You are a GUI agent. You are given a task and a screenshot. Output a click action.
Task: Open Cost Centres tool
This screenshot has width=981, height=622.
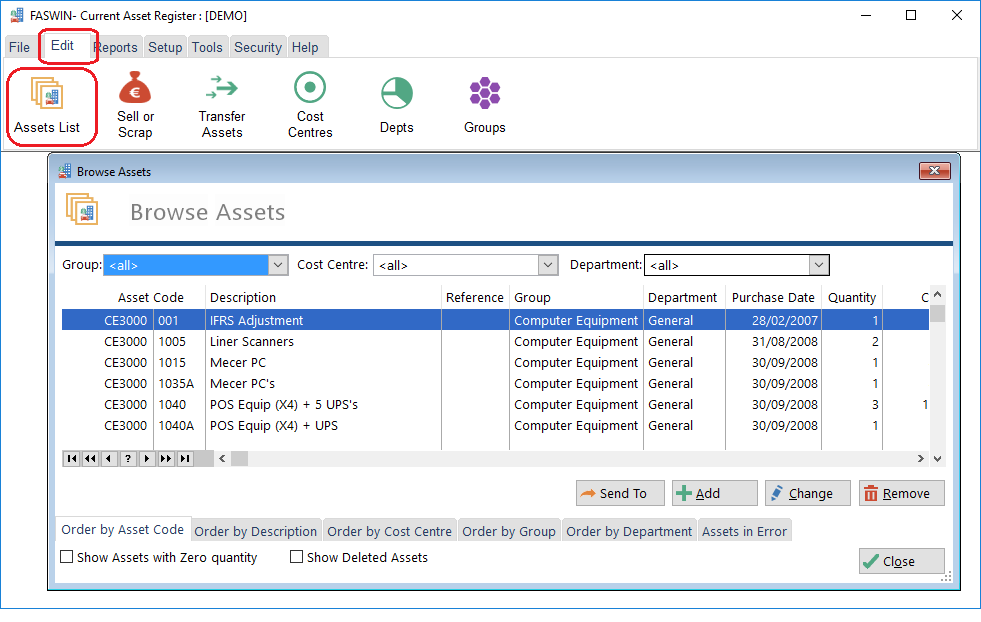(310, 105)
